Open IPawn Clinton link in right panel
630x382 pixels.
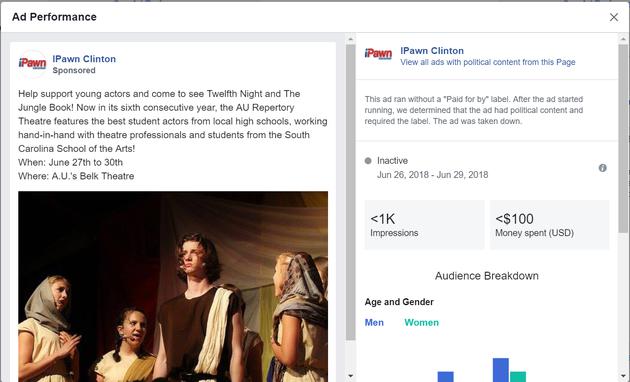tap(432, 51)
